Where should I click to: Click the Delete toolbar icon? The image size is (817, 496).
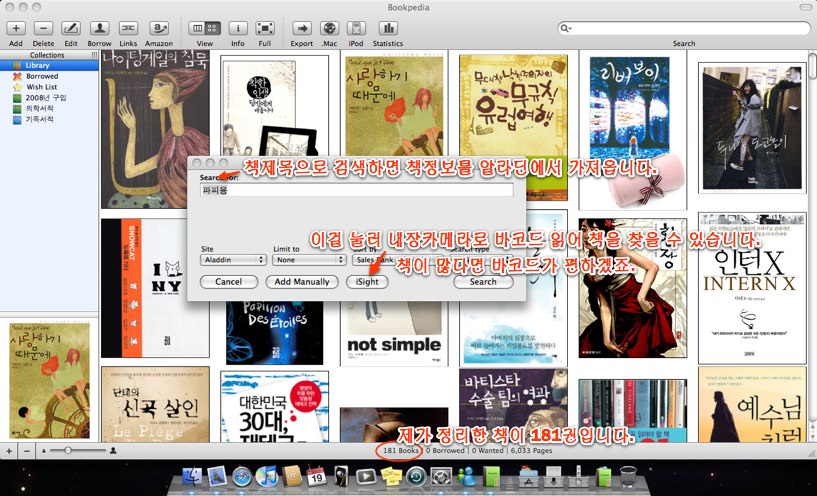pos(43,28)
